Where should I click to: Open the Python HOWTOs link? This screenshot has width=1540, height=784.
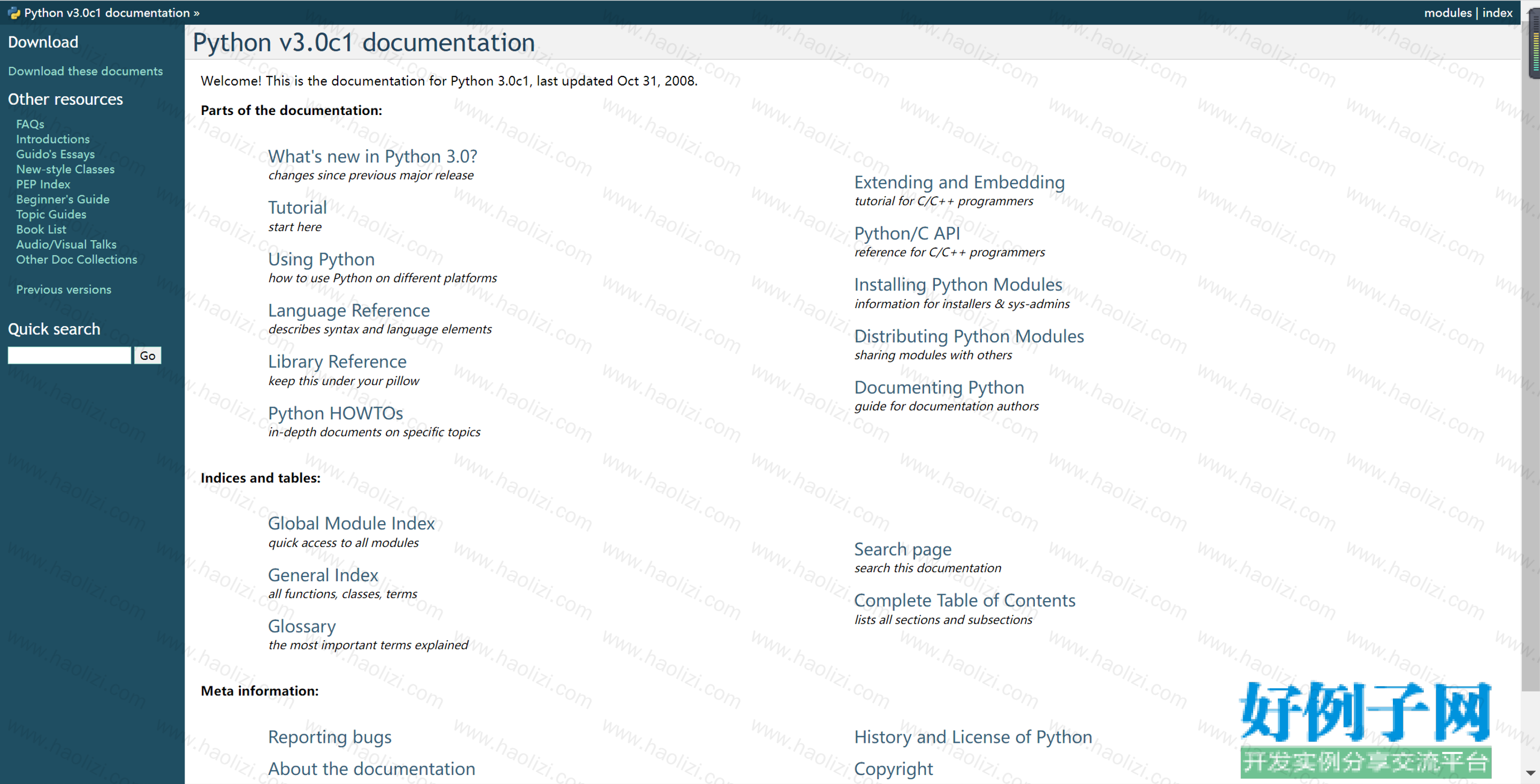336,413
